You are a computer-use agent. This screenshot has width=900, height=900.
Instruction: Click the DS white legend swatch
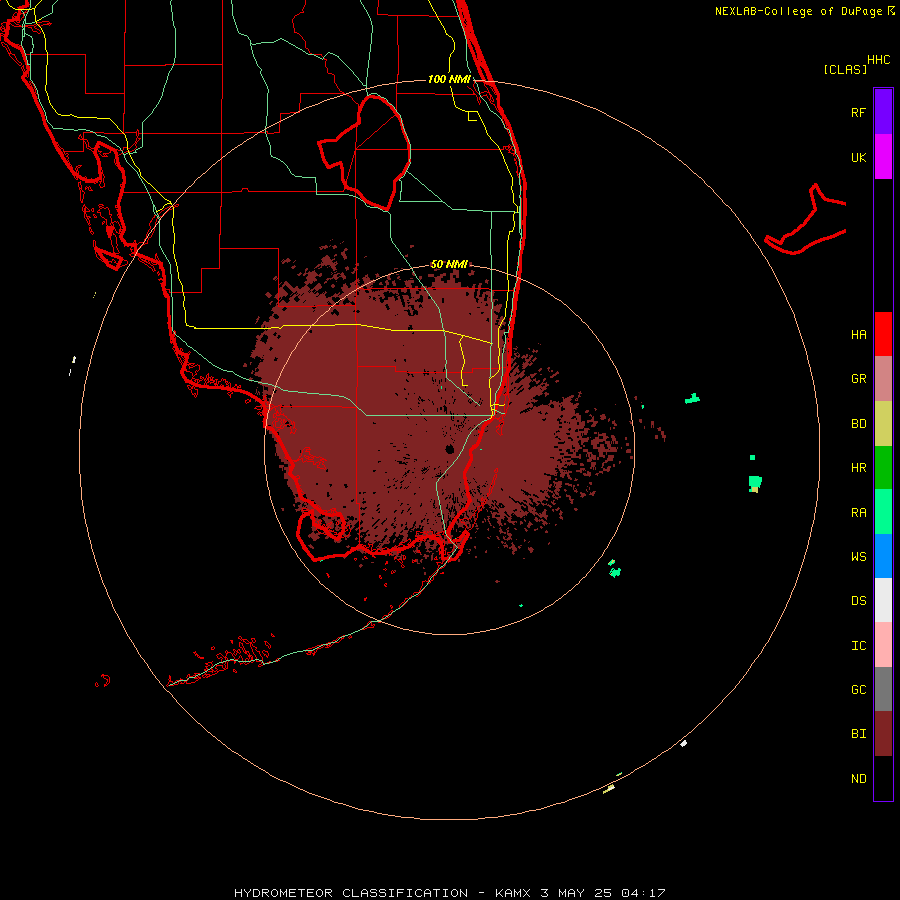883,600
